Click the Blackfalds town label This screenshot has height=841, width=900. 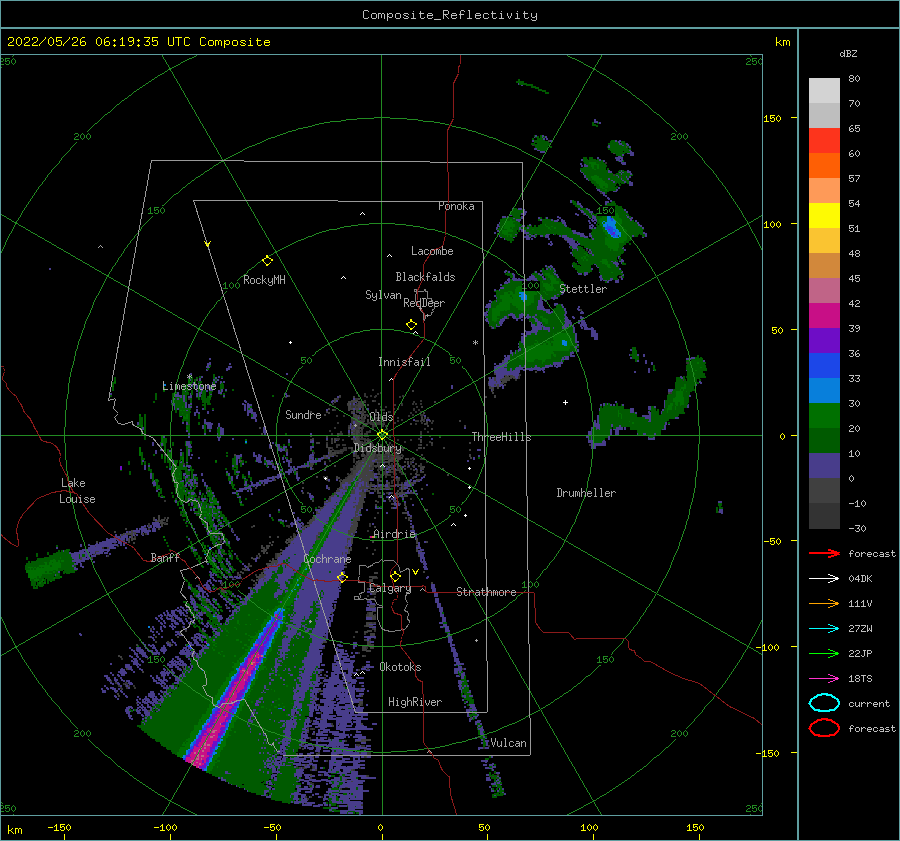point(425,277)
